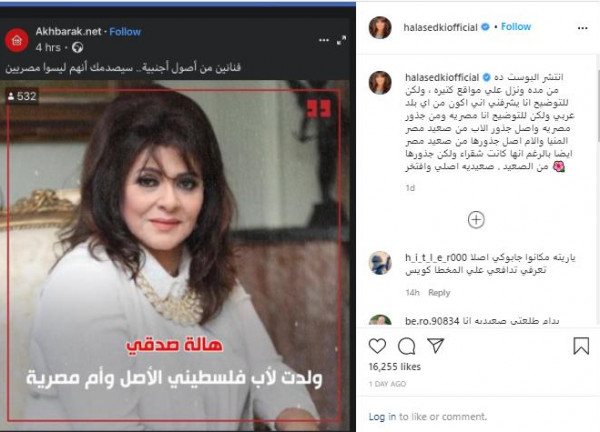Open Instagram post options three dots
The image size is (600, 432).
point(582,28)
